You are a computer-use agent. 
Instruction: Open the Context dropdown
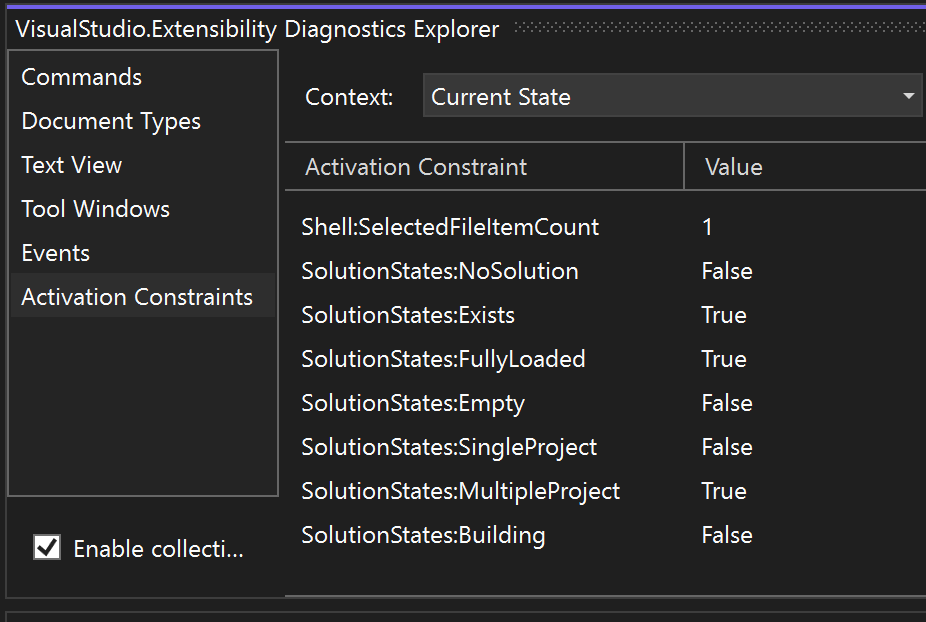click(x=670, y=95)
